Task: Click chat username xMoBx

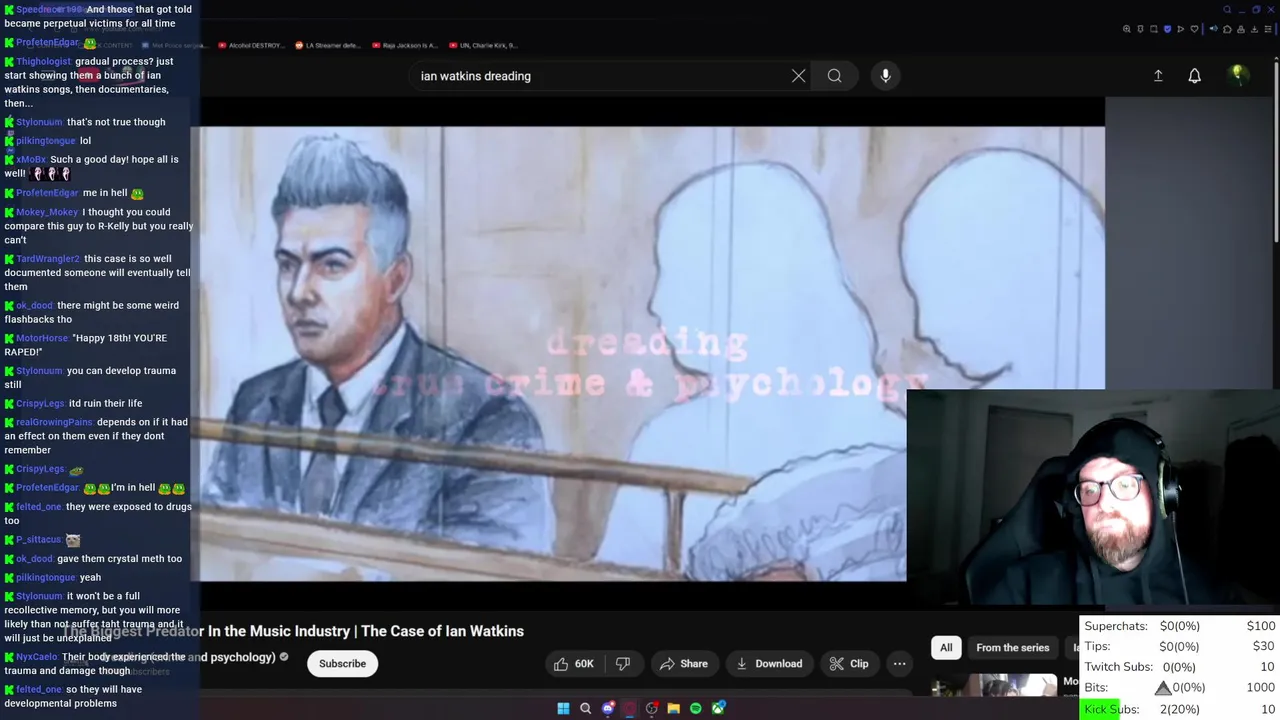Action: click(31, 160)
